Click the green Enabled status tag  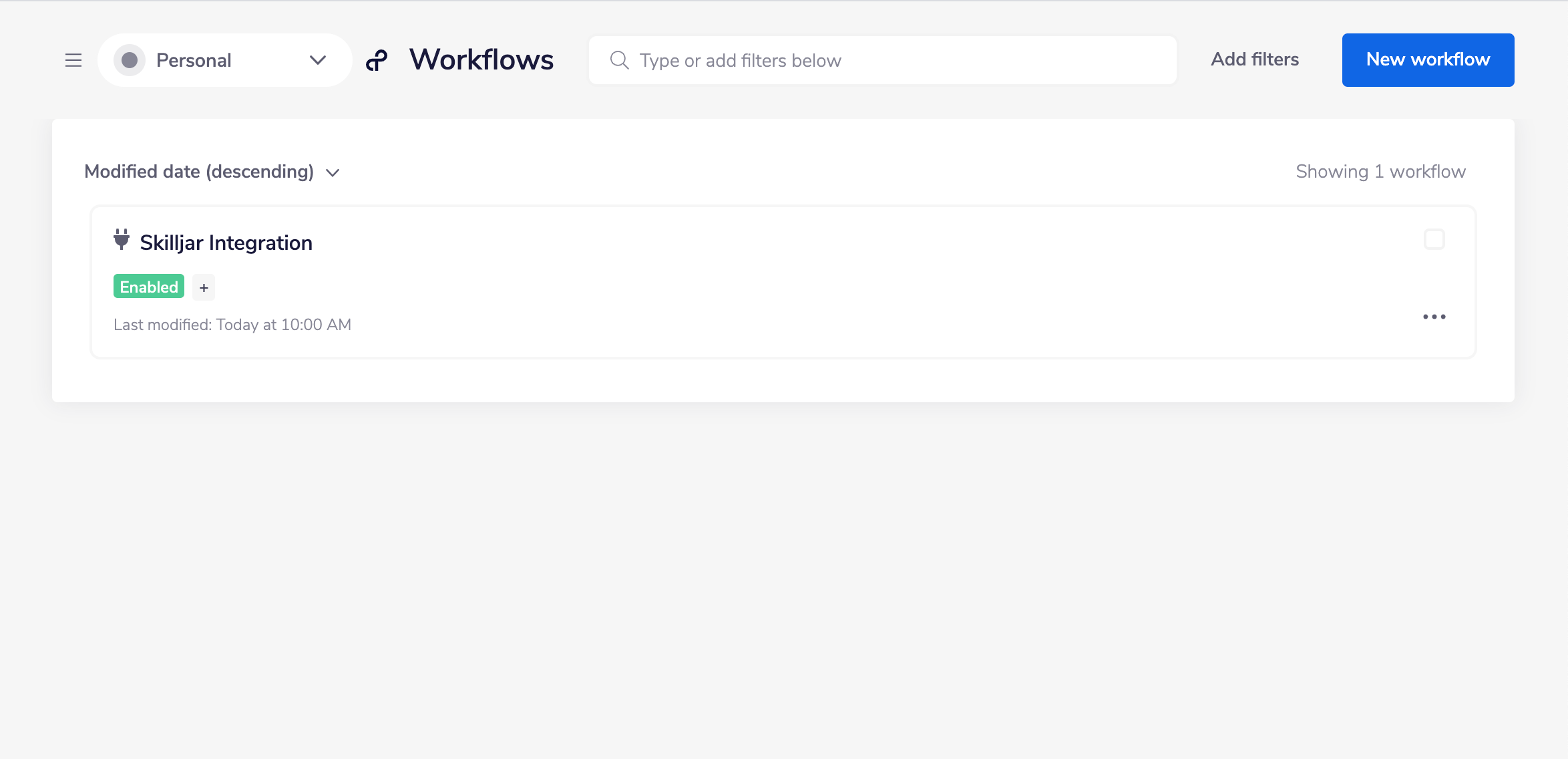[x=149, y=287]
